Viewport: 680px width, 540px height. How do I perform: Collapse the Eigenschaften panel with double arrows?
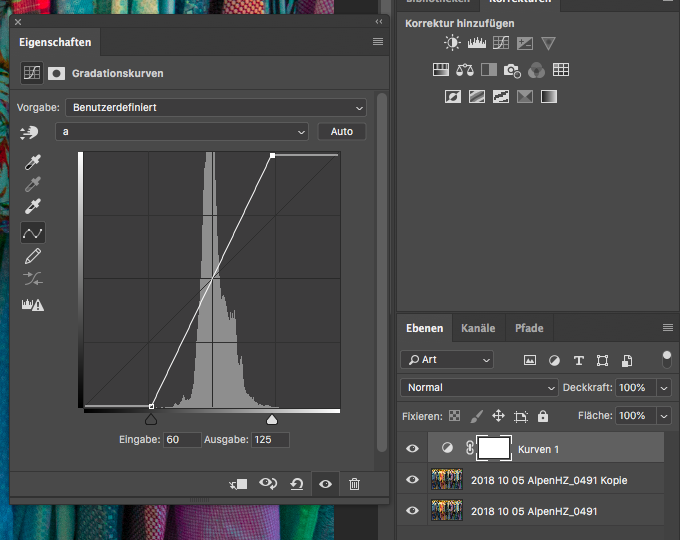tap(379, 21)
